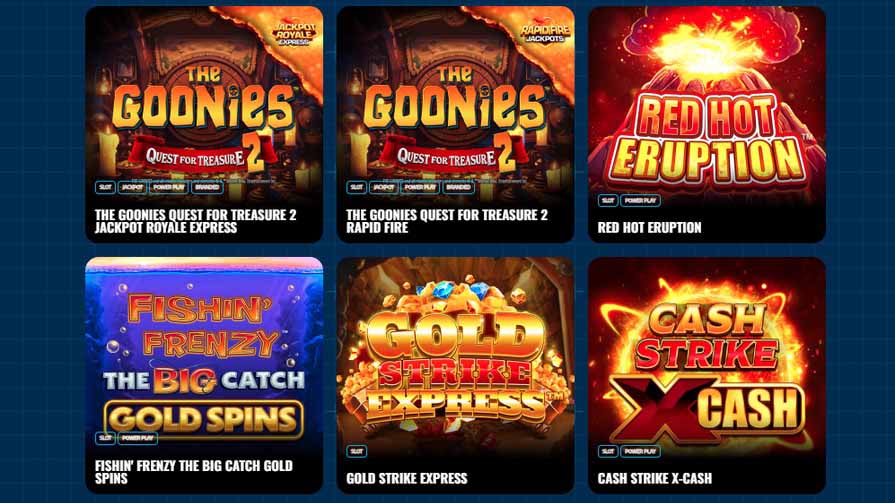Open the Cash Strike X-Cash title link
The image size is (895, 503).
655,478
